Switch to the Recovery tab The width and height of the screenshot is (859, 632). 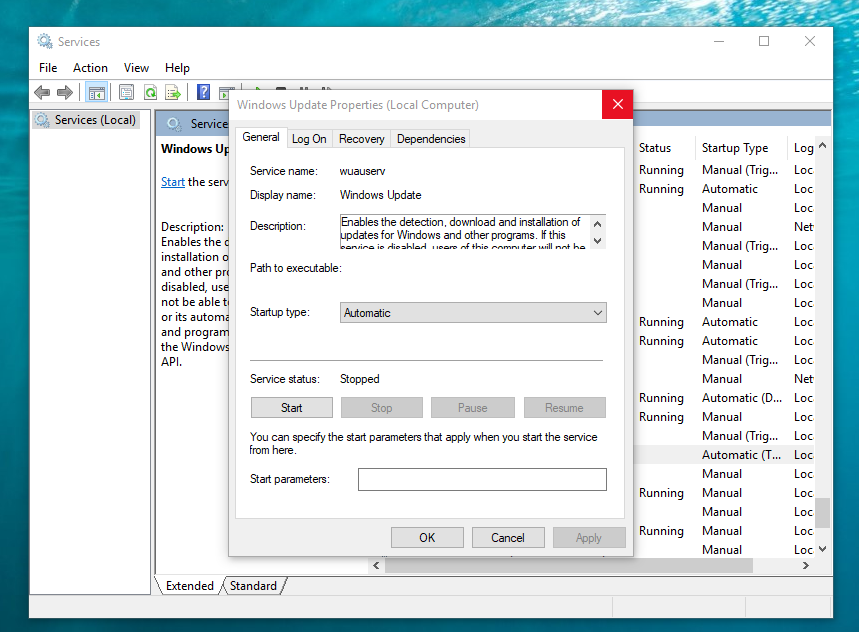tap(362, 139)
